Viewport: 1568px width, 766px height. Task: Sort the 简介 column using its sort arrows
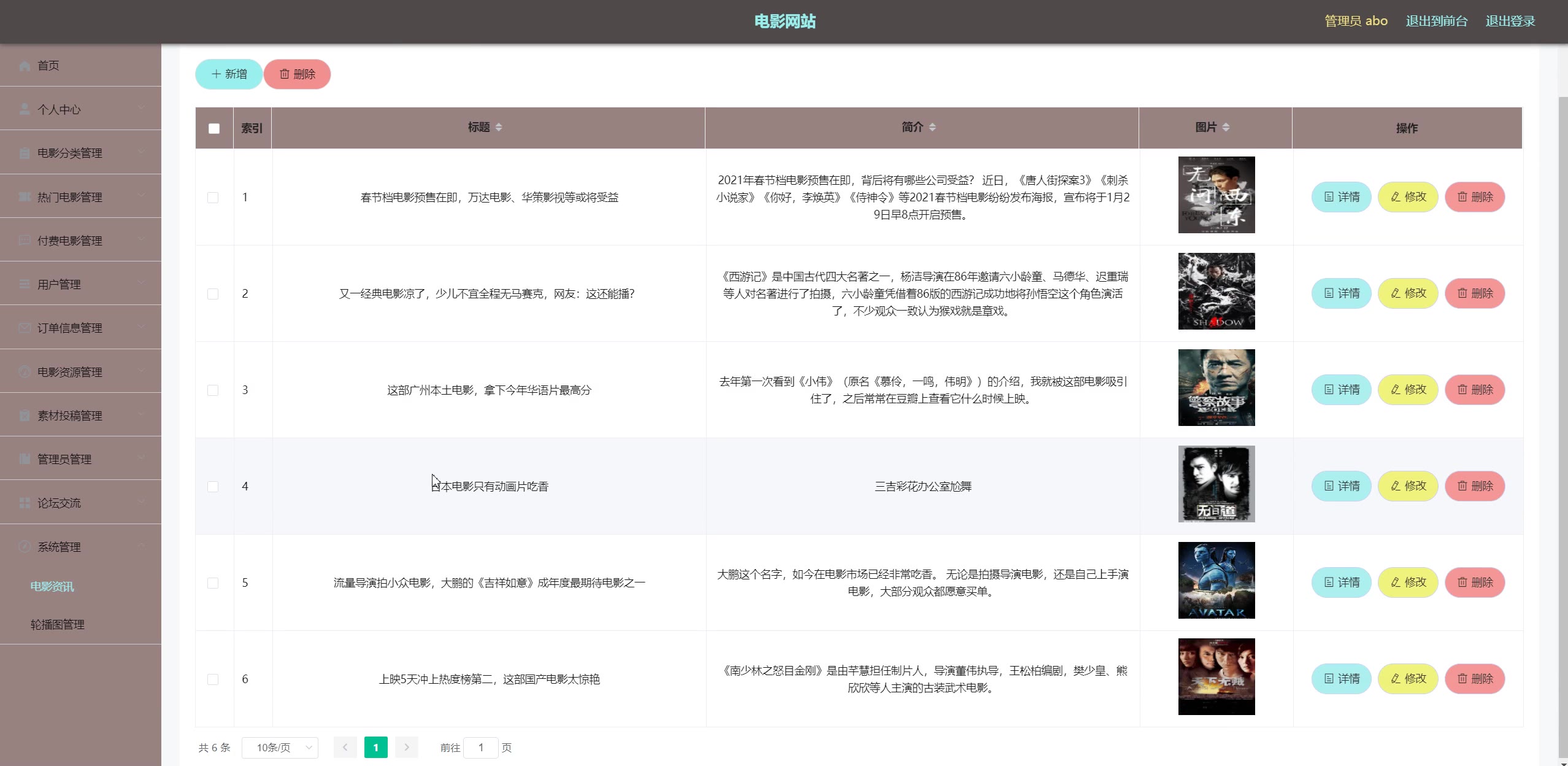(x=932, y=127)
